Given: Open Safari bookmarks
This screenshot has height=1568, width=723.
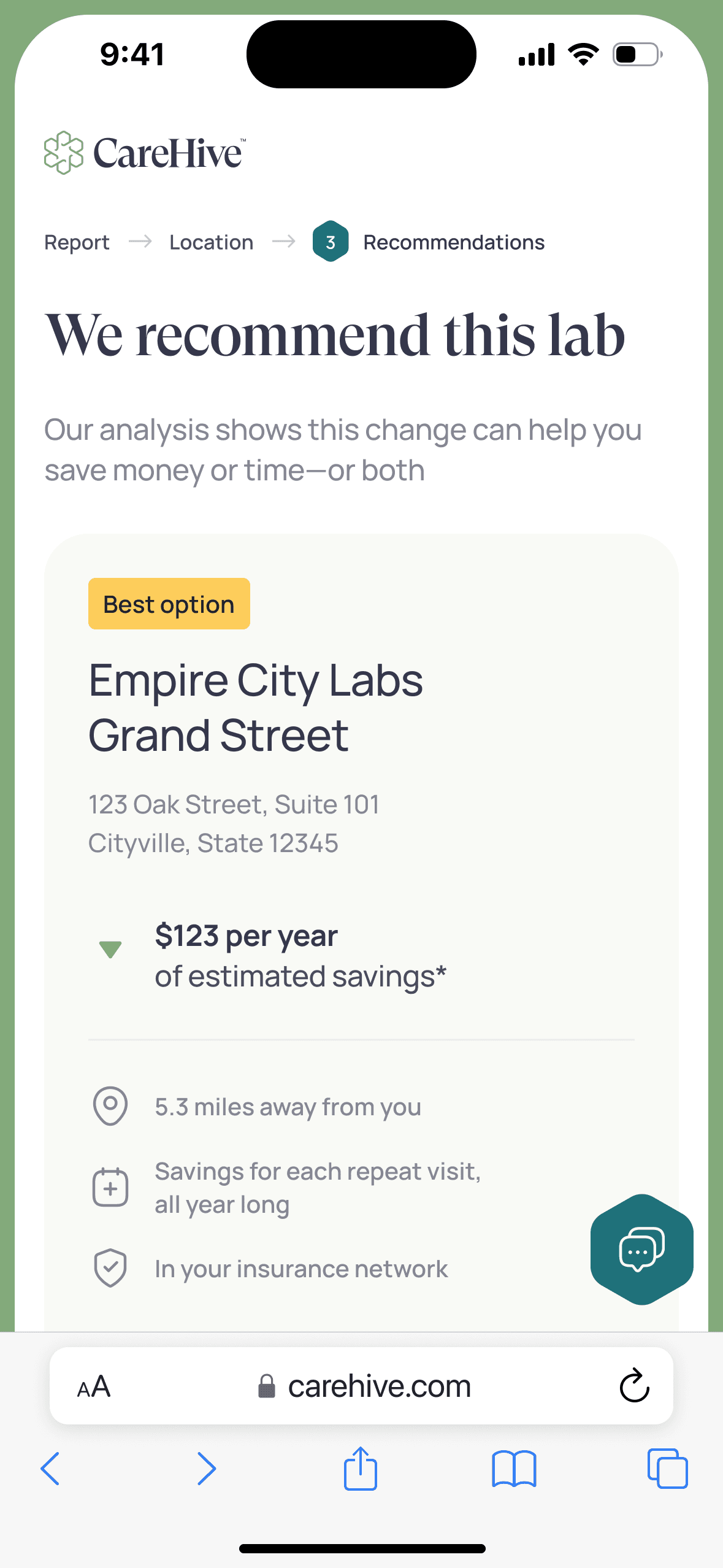Looking at the screenshot, I should [x=514, y=1469].
